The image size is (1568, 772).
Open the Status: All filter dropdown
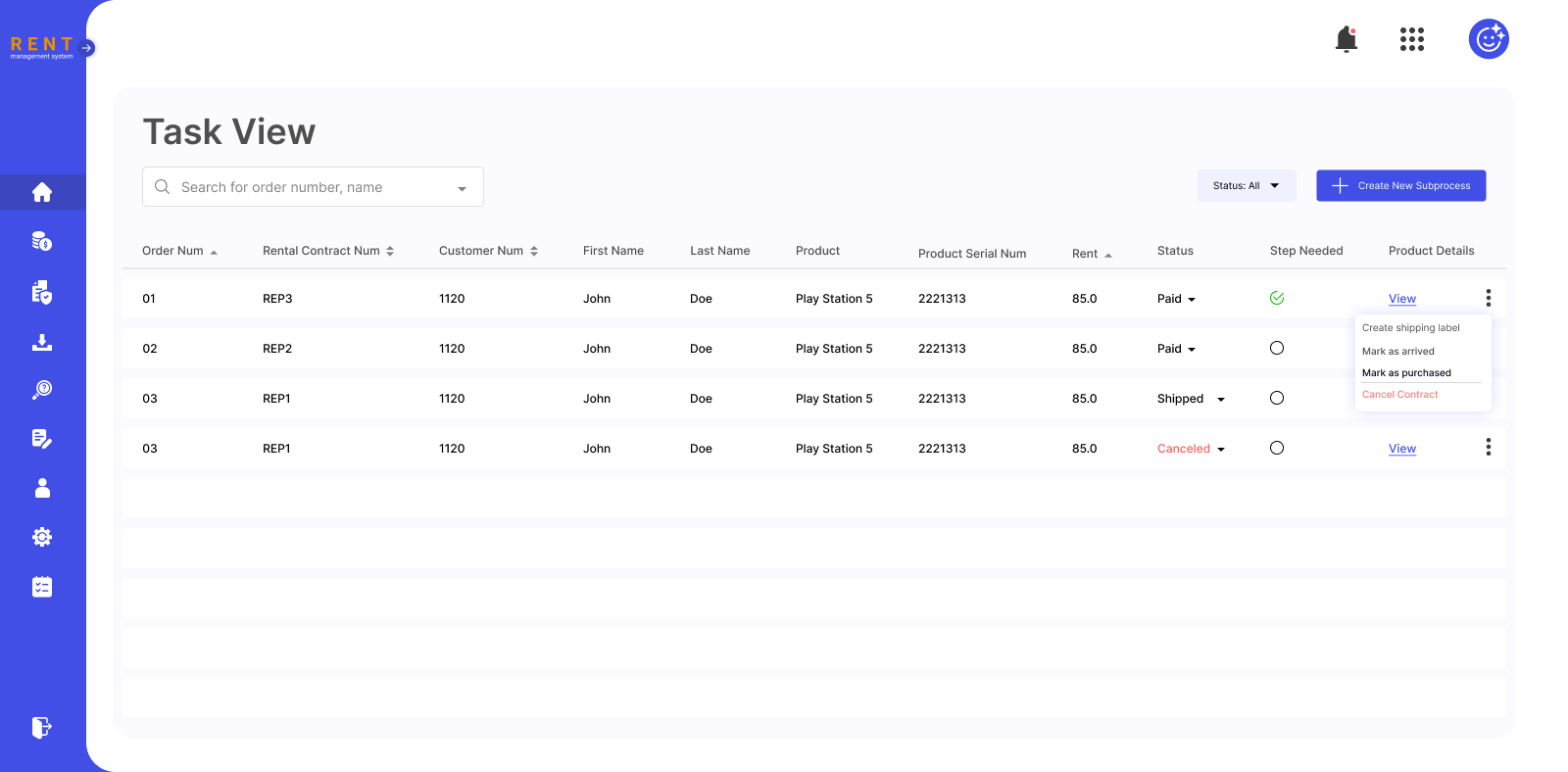click(x=1246, y=186)
